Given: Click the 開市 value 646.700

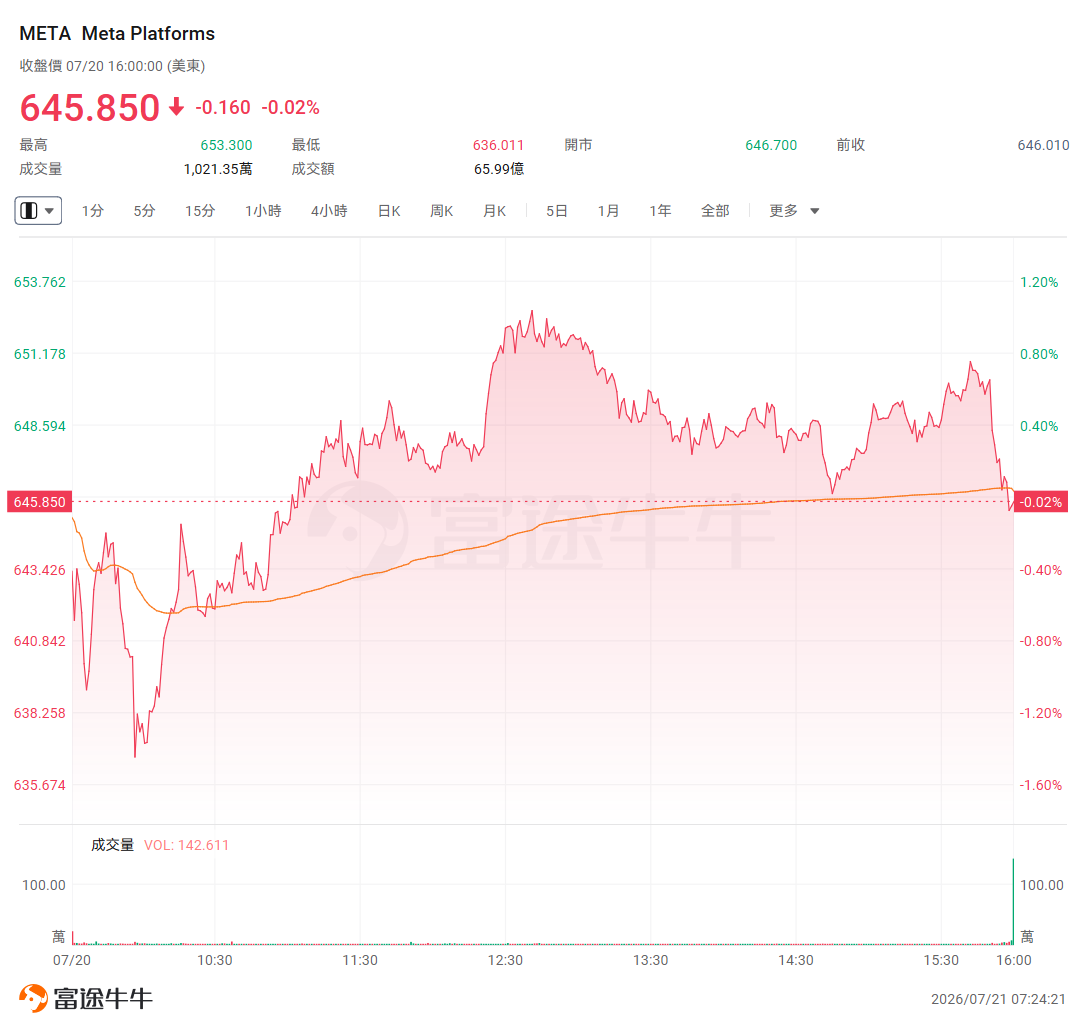Looking at the screenshot, I should 771,145.
